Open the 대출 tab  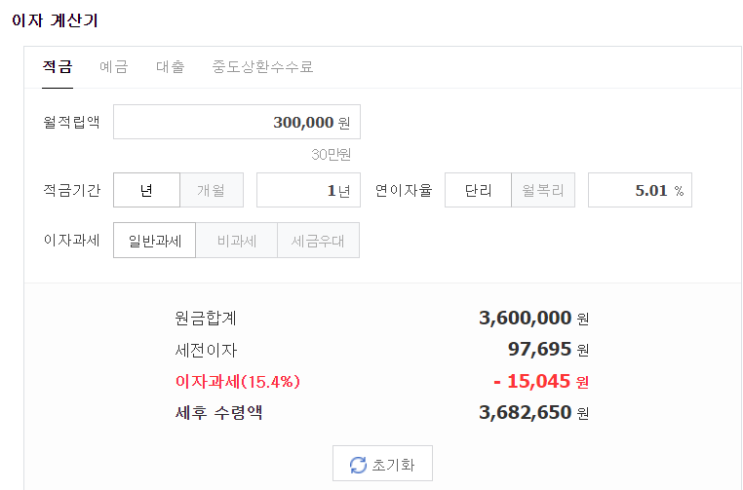(170, 67)
